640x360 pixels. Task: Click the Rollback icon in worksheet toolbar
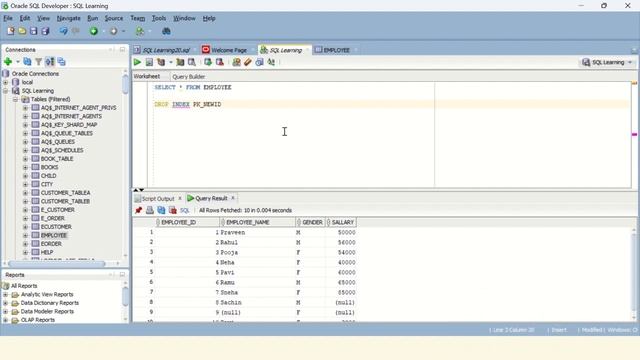pos(220,62)
